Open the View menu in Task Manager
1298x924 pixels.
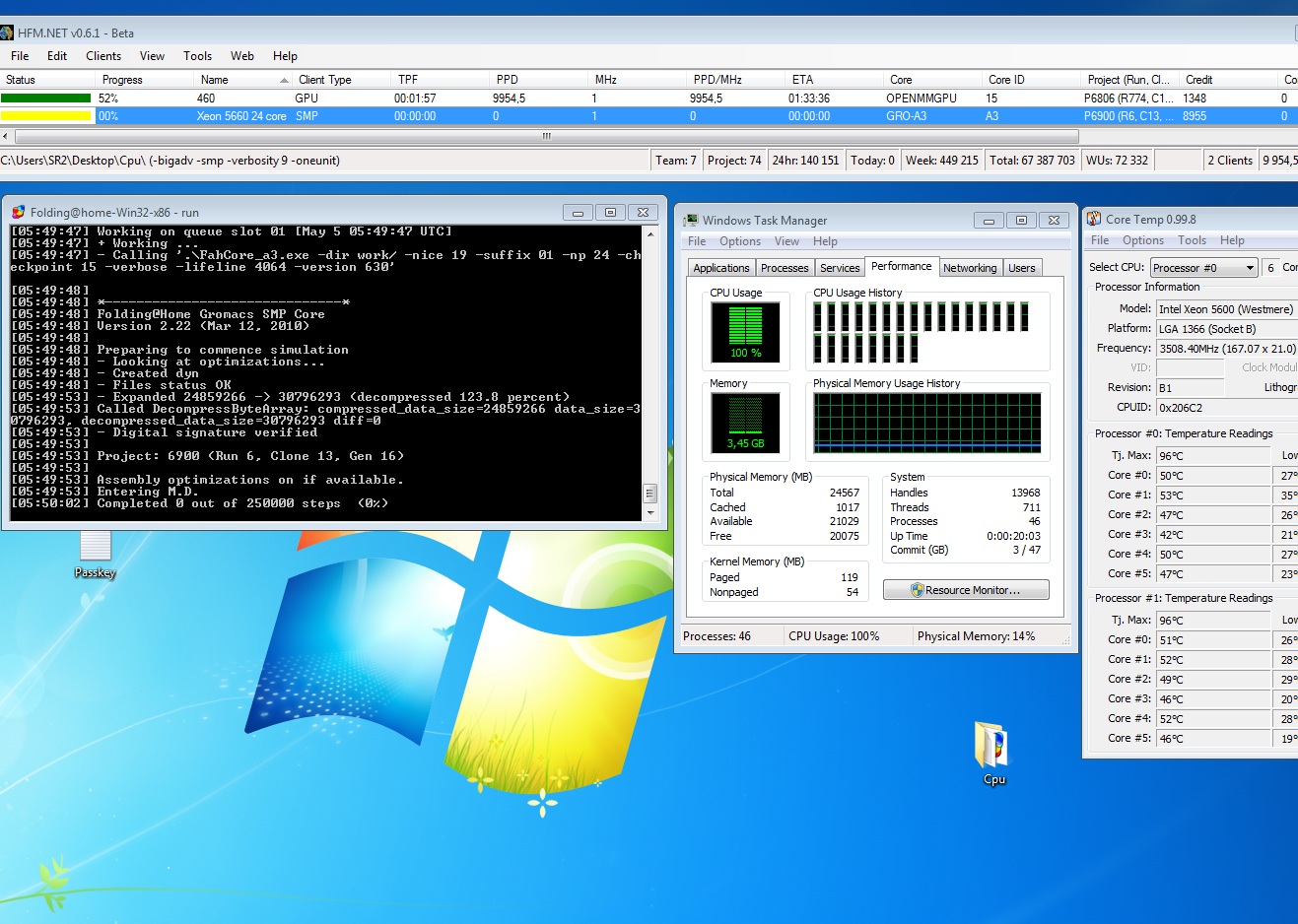tap(786, 241)
